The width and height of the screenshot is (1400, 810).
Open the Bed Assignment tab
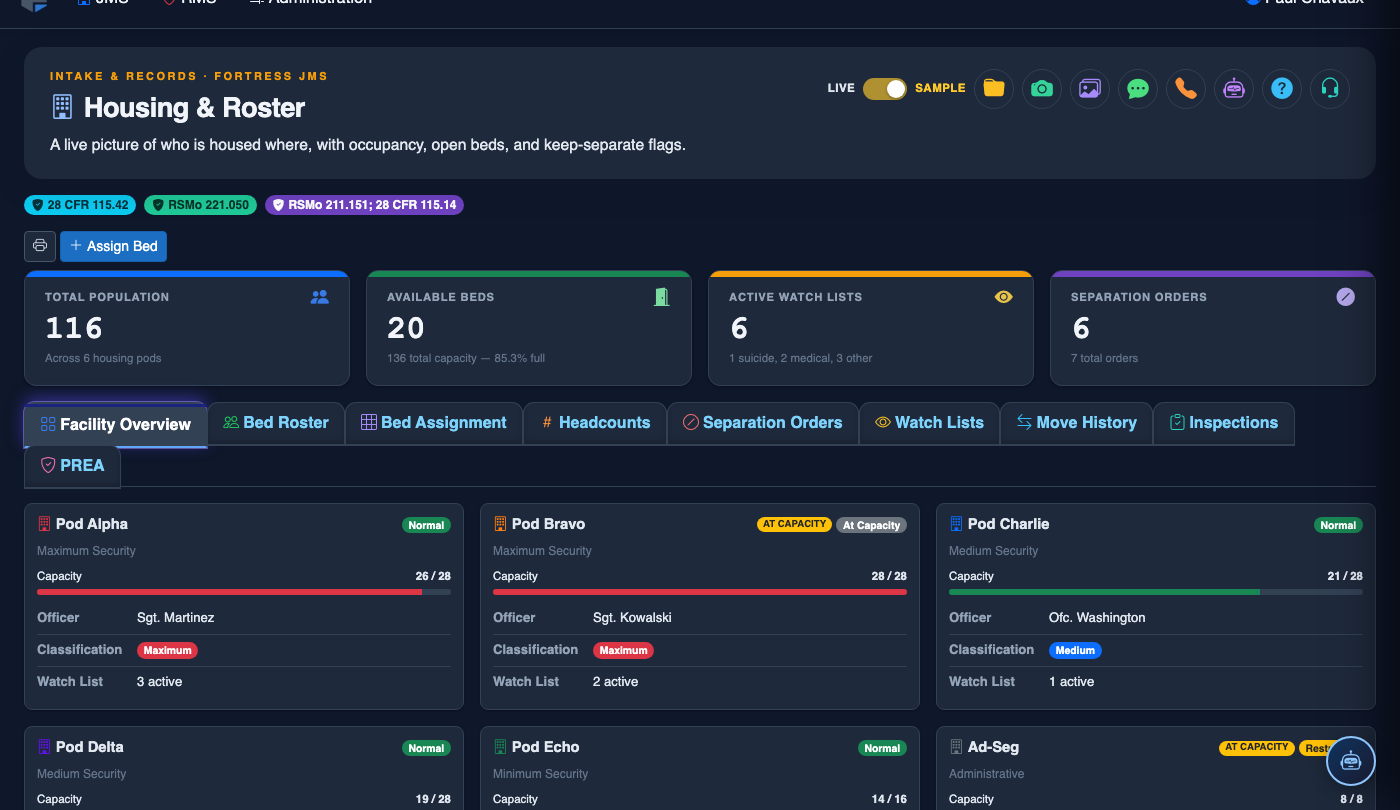pos(434,423)
